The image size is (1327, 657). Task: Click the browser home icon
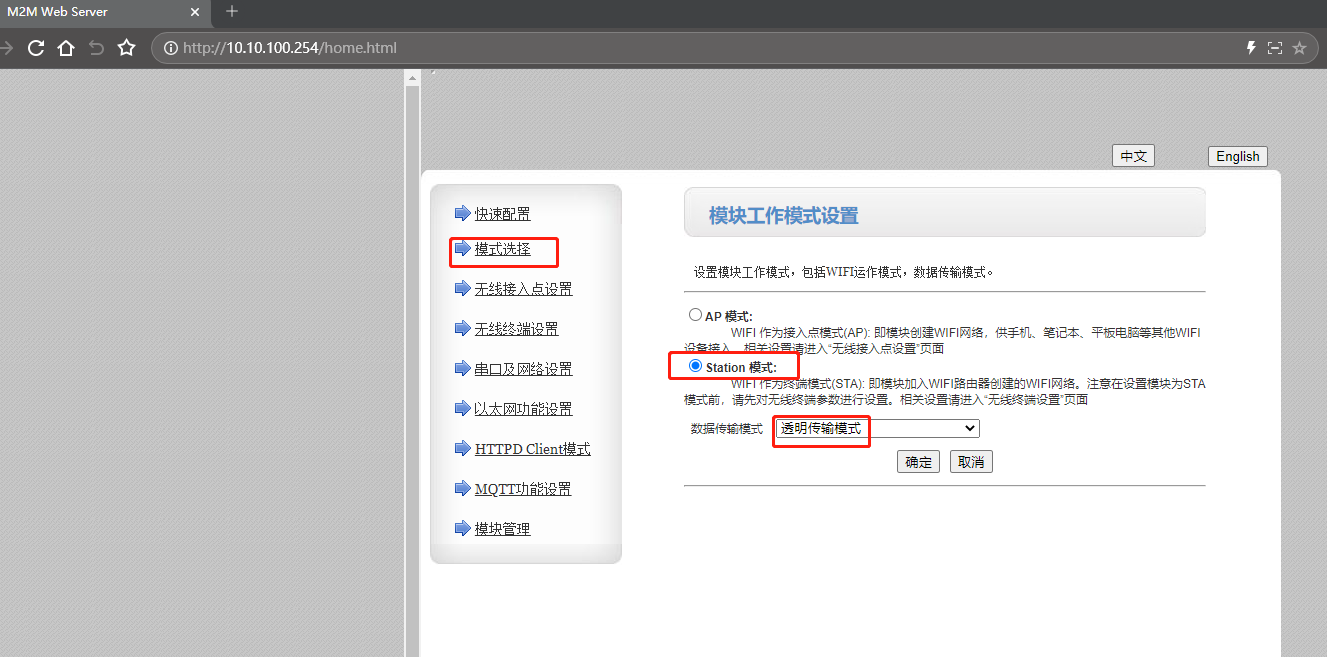[66, 48]
